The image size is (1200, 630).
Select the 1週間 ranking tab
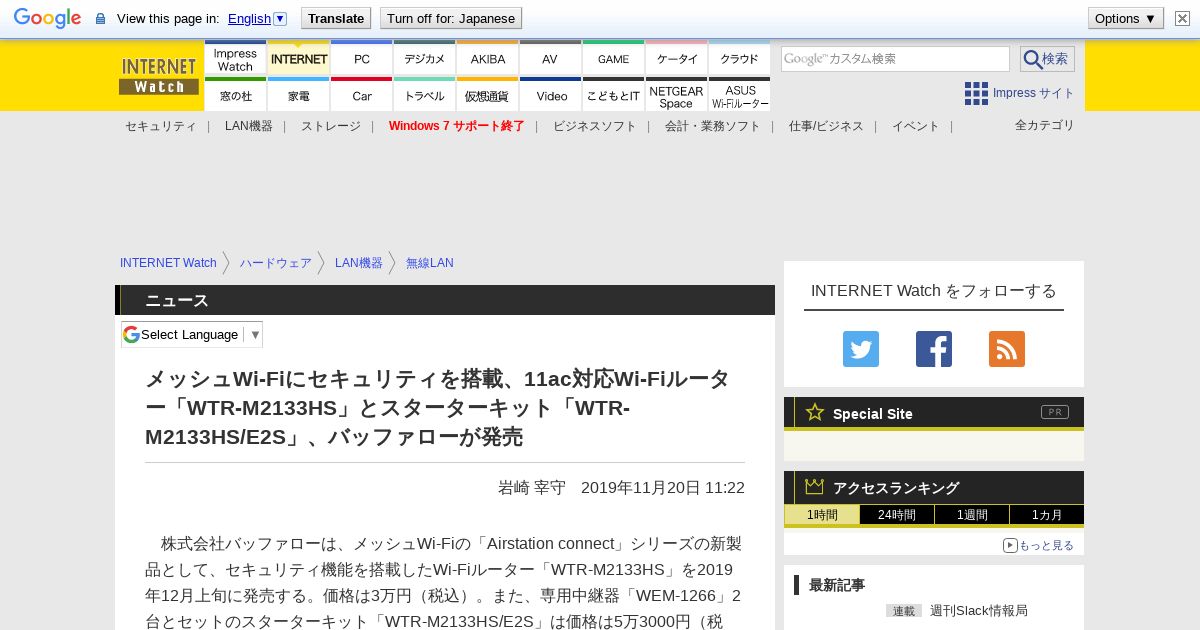[972, 515]
